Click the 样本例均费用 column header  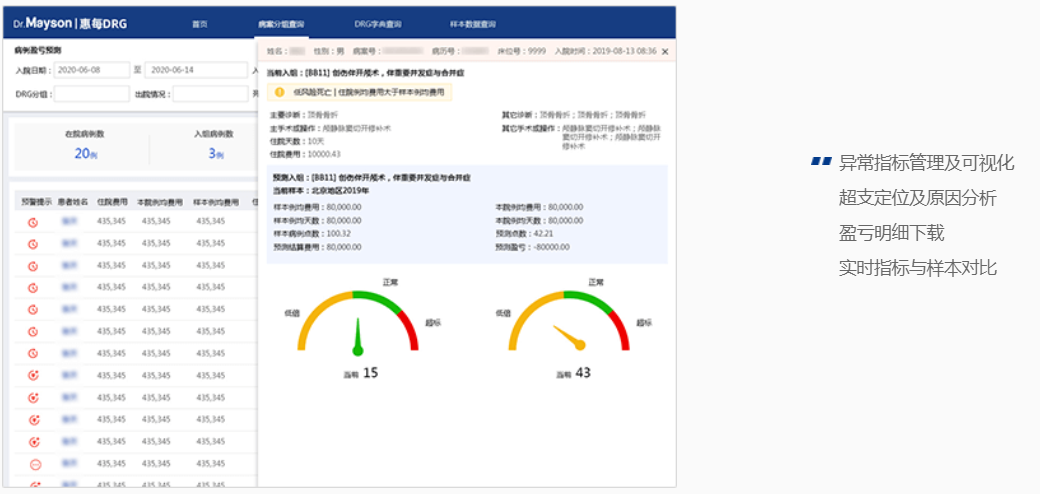tap(216, 202)
